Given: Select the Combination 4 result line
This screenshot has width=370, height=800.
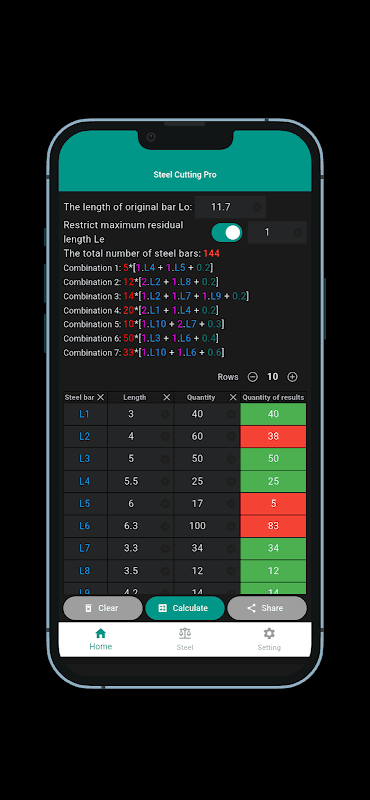Looking at the screenshot, I should coord(141,310).
